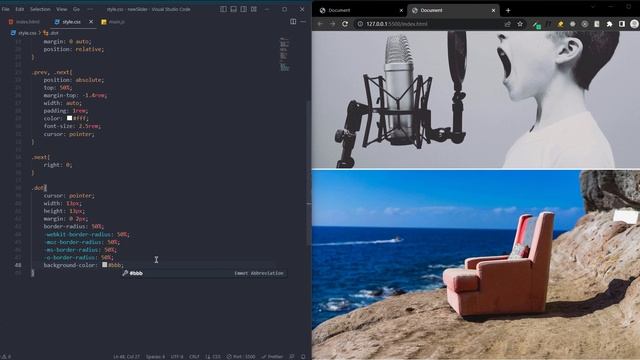
Task: Click the Share page icon in address bar
Action: (507, 24)
